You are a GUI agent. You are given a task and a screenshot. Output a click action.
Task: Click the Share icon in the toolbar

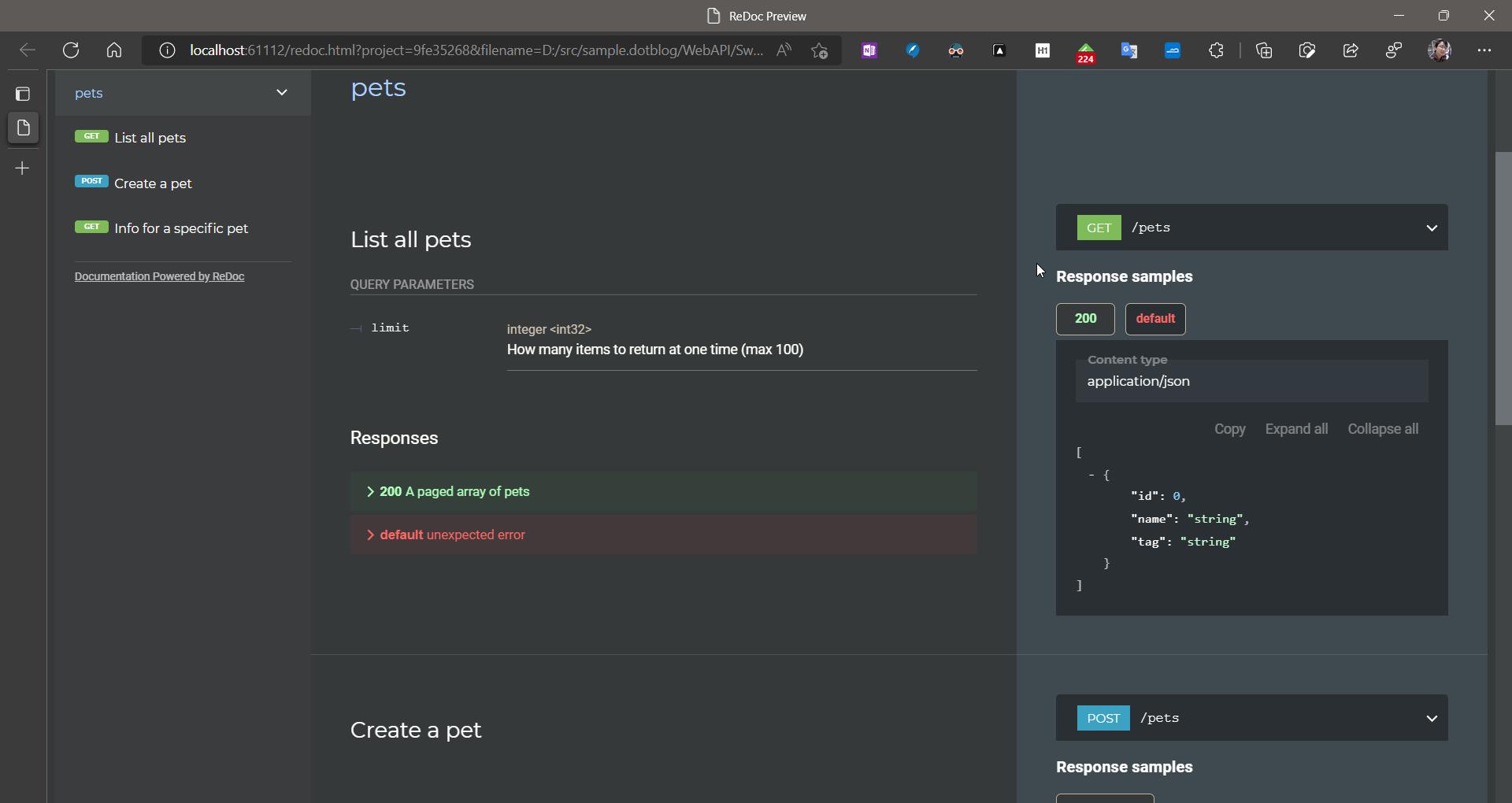[1351, 50]
